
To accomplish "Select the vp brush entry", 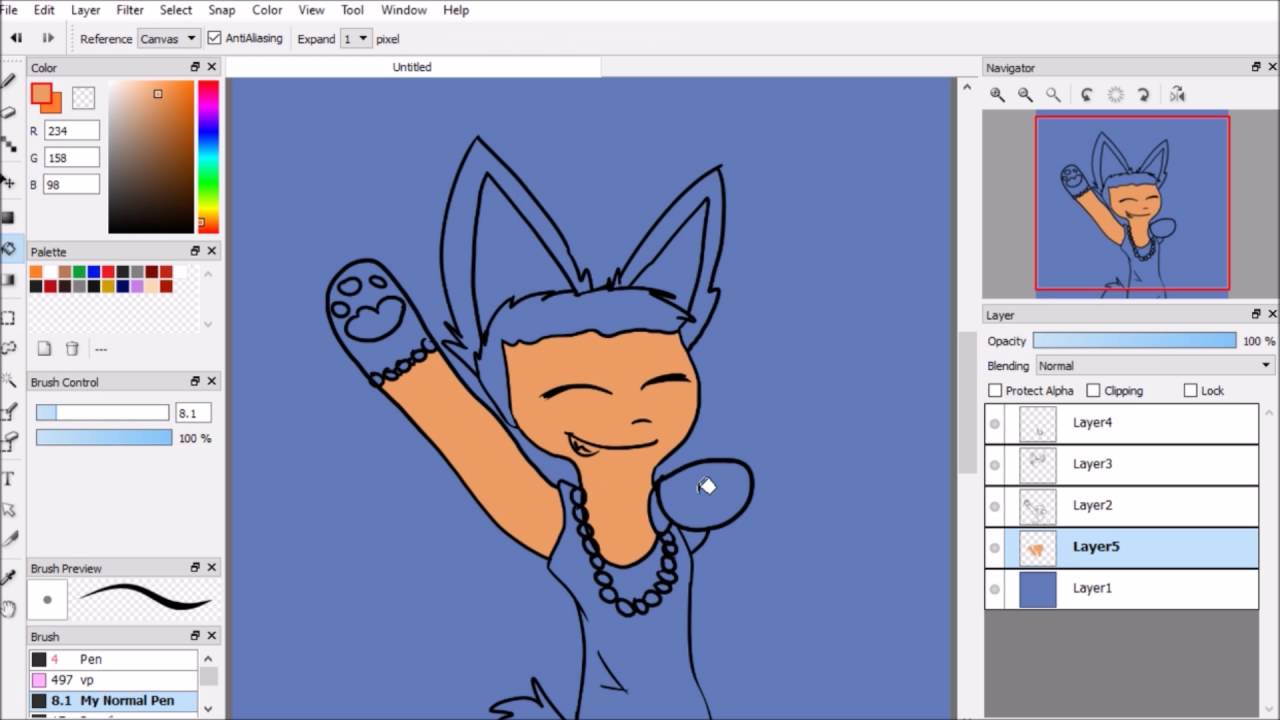I will [113, 680].
